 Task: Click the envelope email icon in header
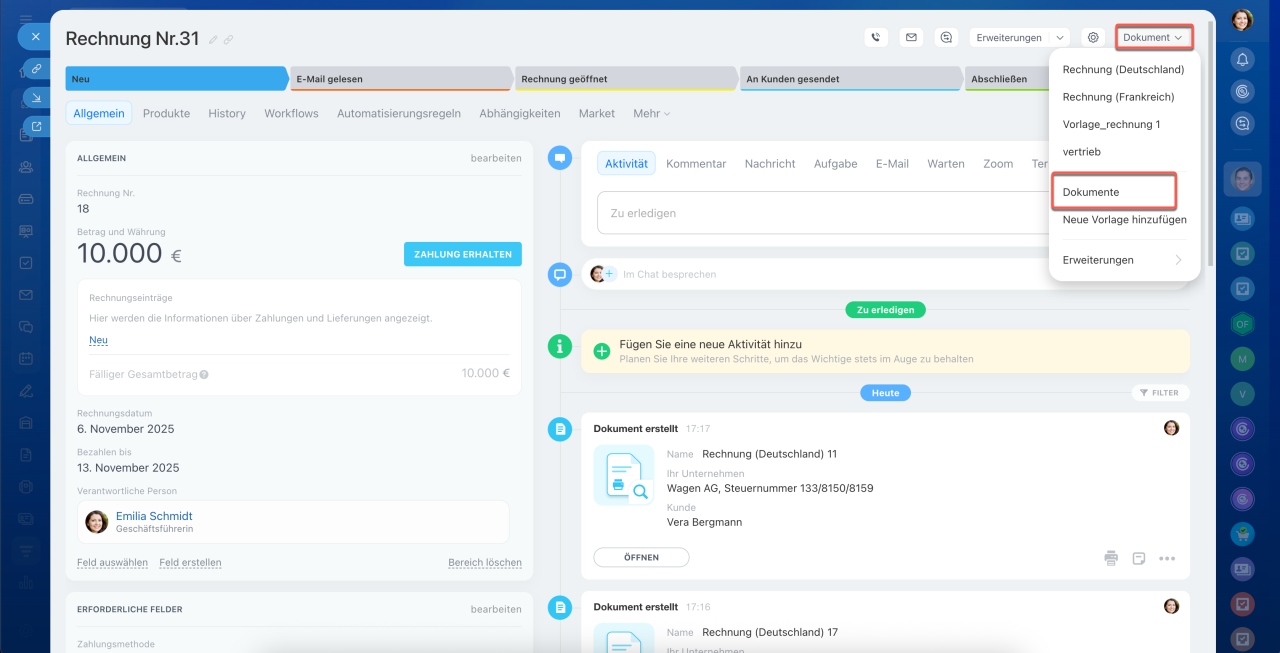pos(911,38)
